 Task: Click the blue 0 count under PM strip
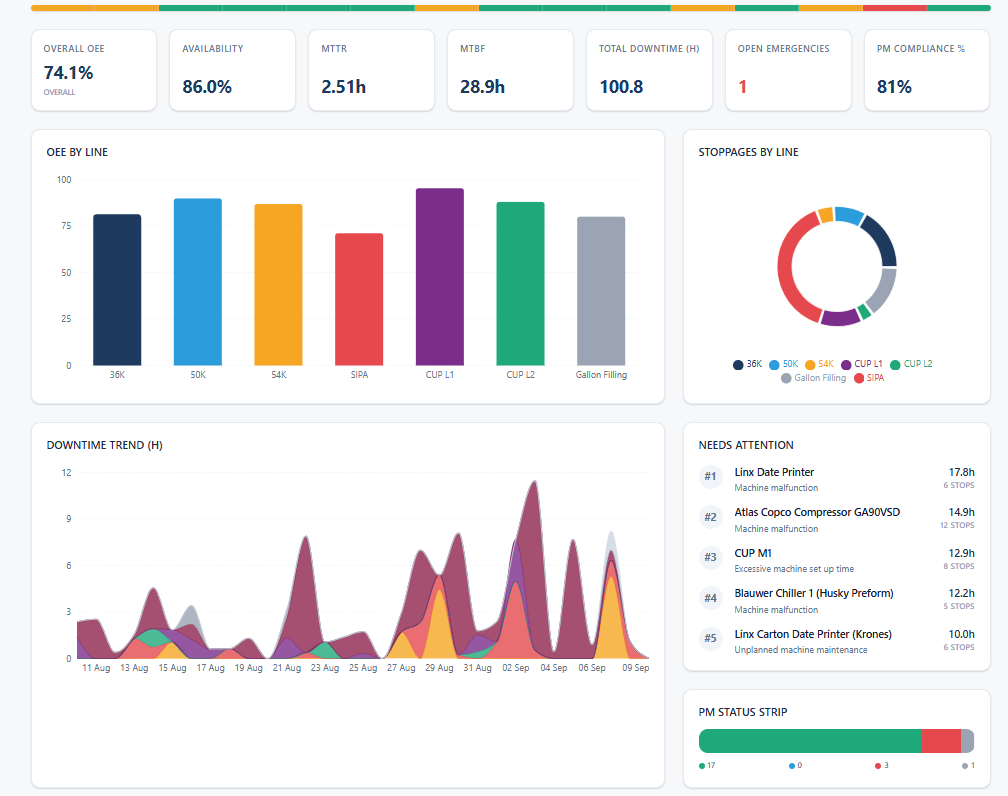(x=796, y=766)
